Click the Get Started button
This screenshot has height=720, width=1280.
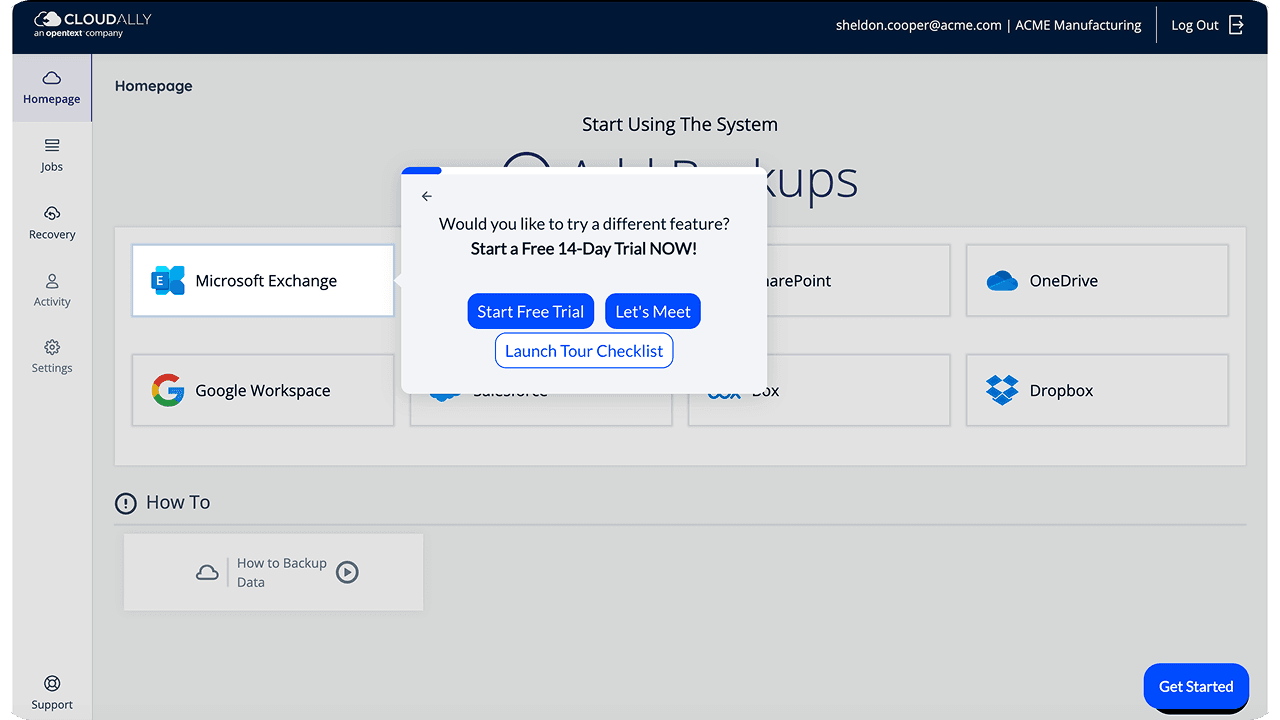[1195, 686]
